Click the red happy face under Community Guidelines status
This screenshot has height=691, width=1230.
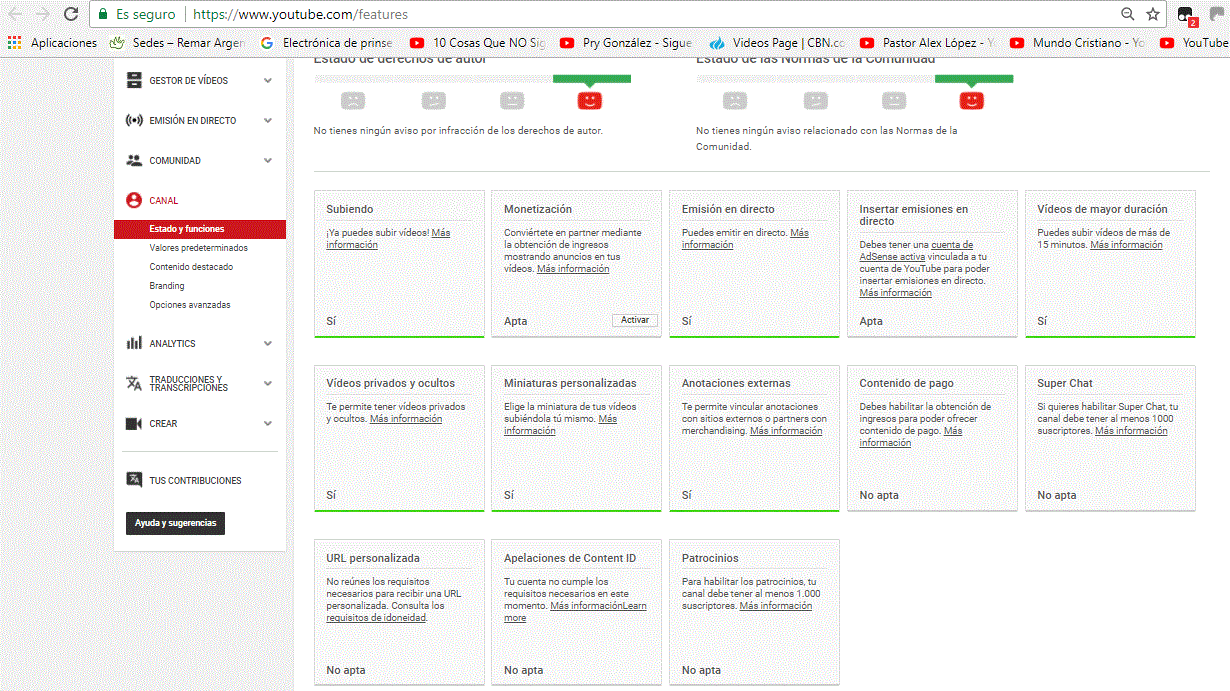[x=972, y=100]
